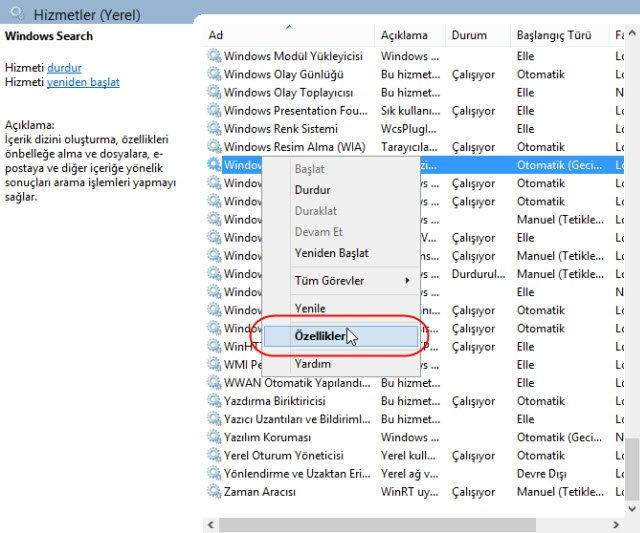Select the Yazdırma Biriktiricisi service
640x533 pixels.
(275, 401)
